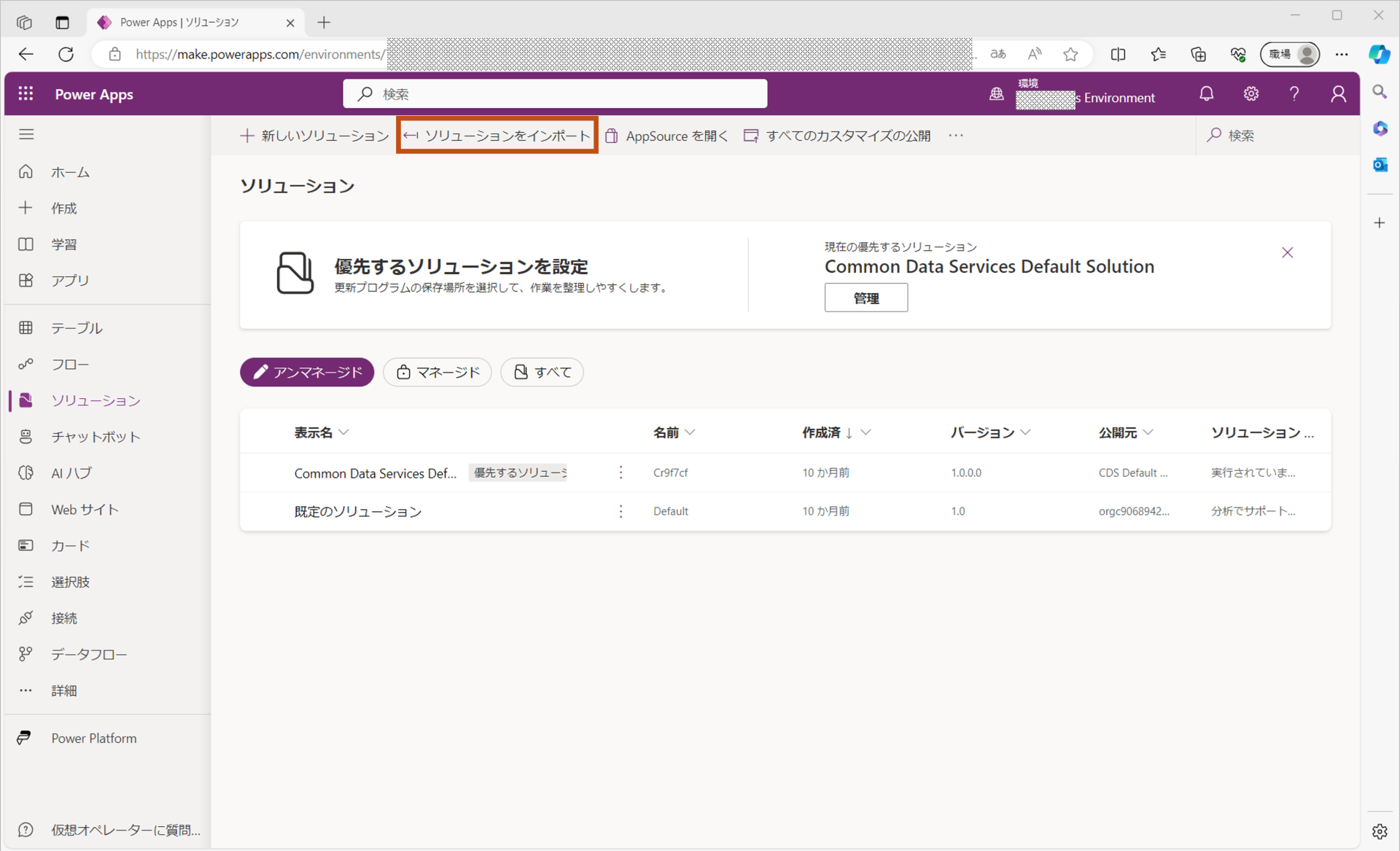
Task: Collapse the left navigation hamburger menu
Action: [26, 134]
